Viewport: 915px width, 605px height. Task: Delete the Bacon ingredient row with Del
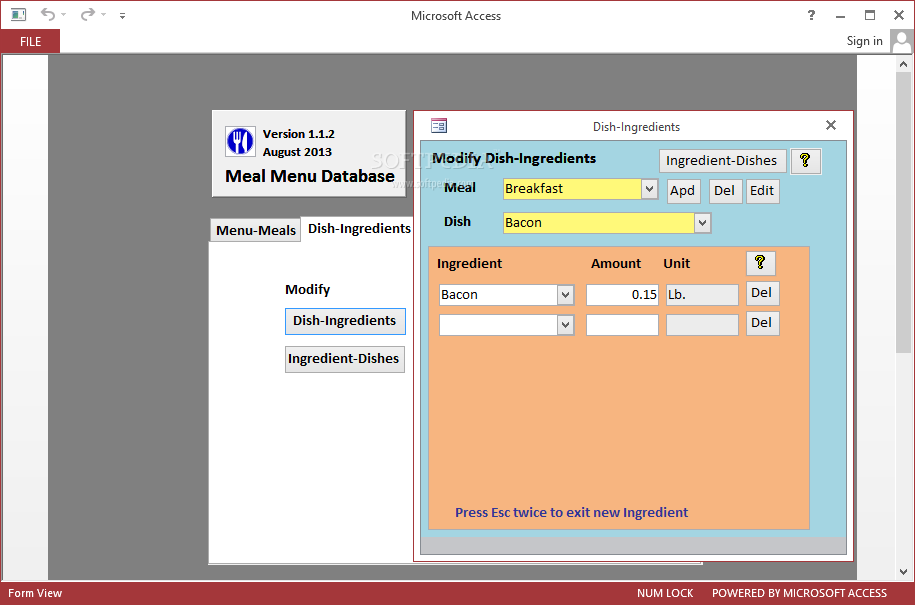[x=763, y=293]
